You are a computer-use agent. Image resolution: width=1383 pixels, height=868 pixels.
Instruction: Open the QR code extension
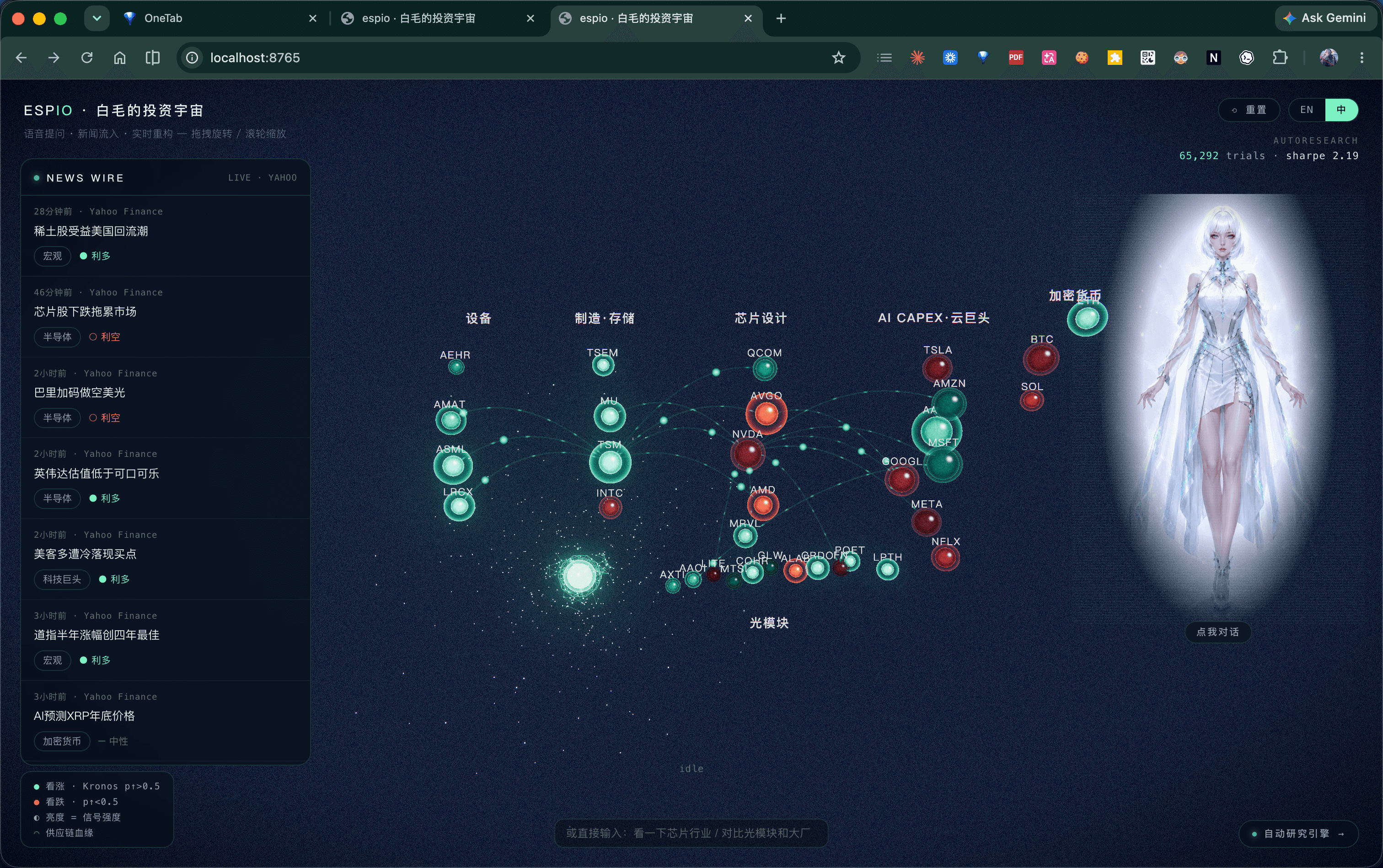point(1147,58)
